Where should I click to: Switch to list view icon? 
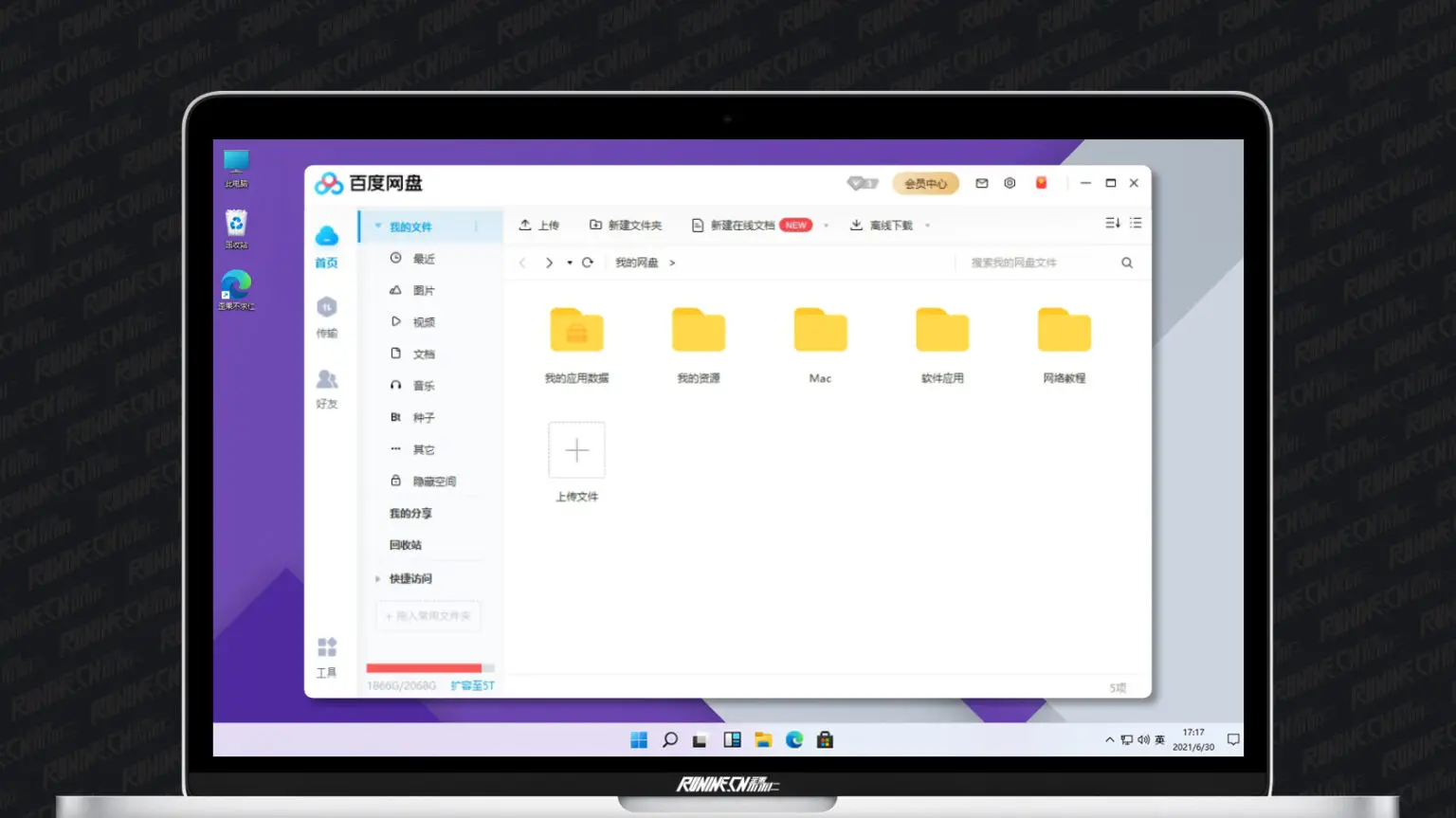(1136, 223)
